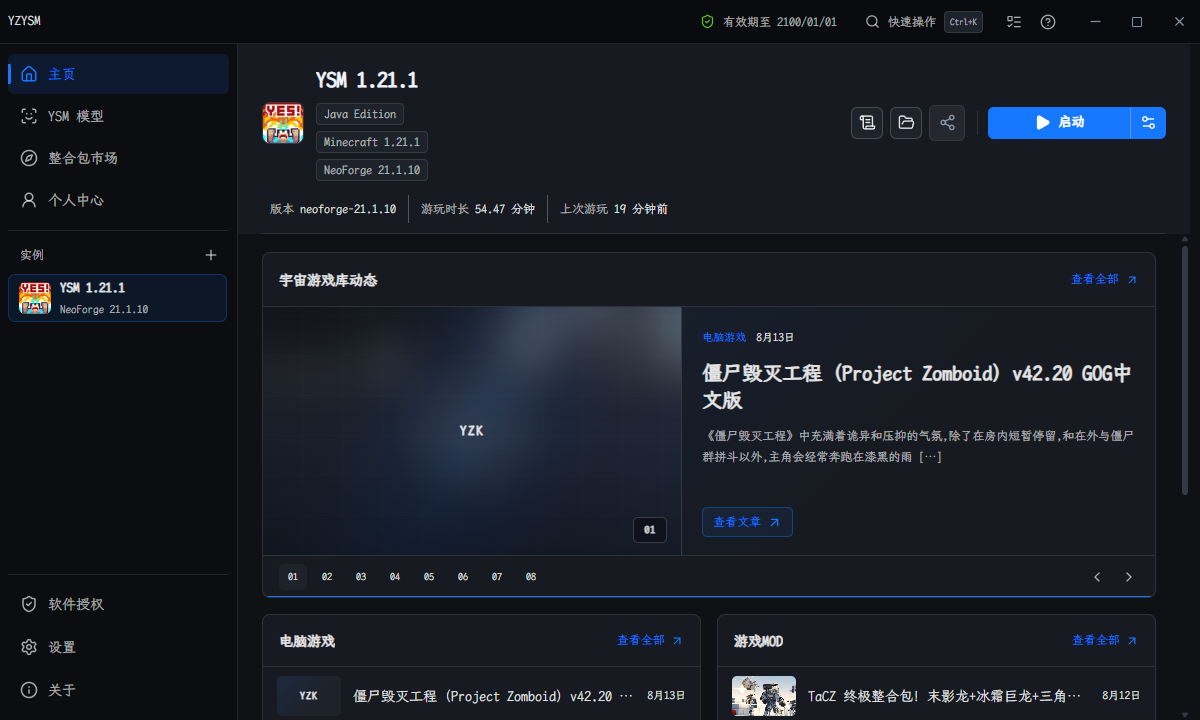Open YSM 模型 in sidebar
This screenshot has height=720, width=1200.
click(118, 116)
